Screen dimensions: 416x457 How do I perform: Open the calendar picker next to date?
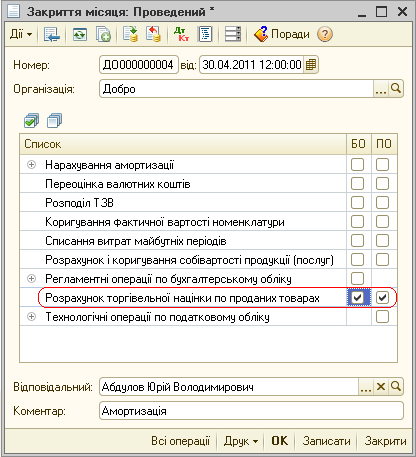point(311,65)
